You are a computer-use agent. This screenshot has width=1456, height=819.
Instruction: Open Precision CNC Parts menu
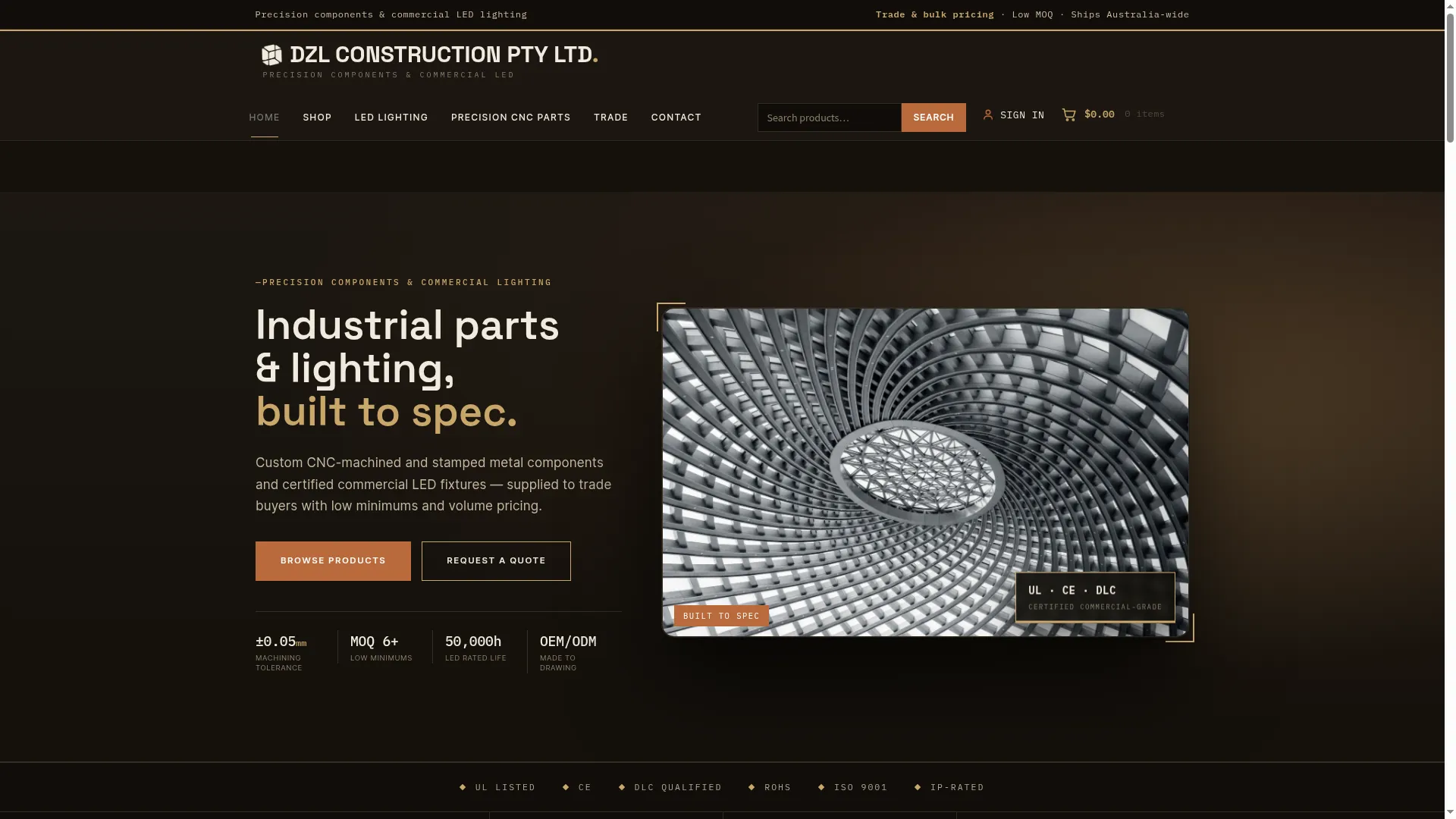click(510, 117)
